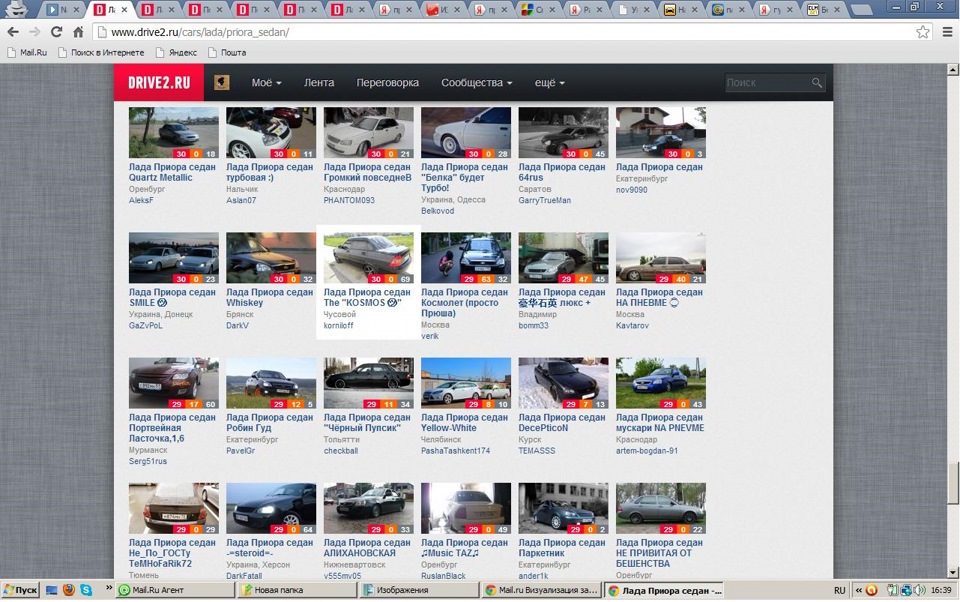This screenshot has height=602, width=960.
Task: Open user profile PHANTOM093
Action: (x=349, y=200)
